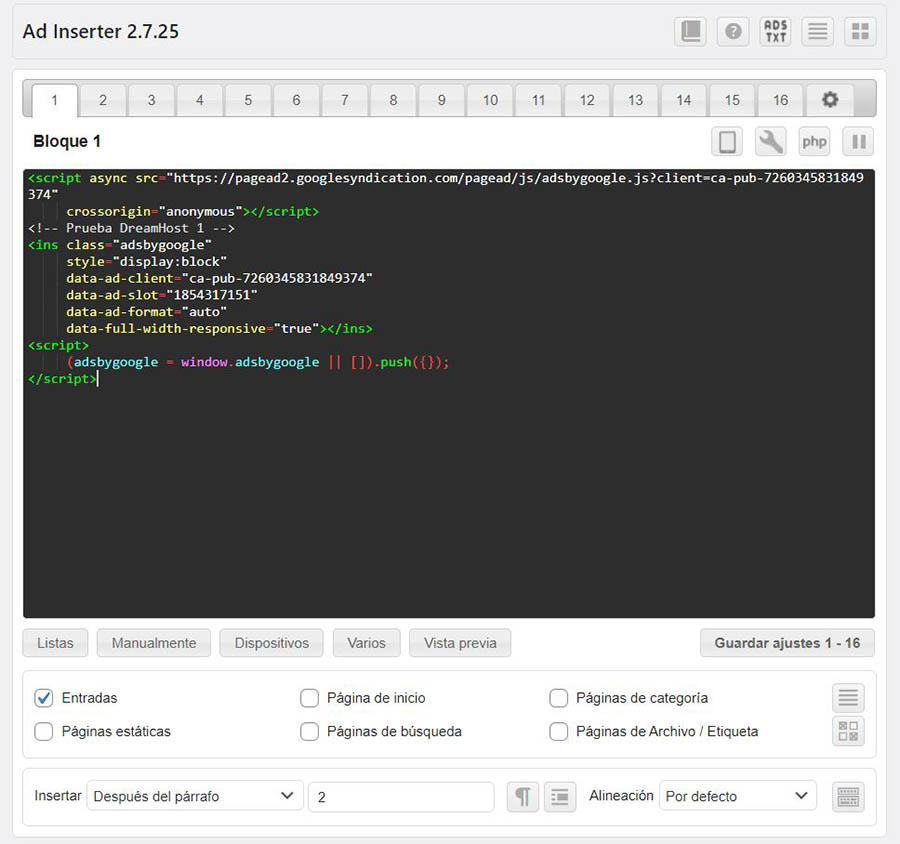Click the wrench tools icon
Screen dimensions: 900x844
click(770, 142)
